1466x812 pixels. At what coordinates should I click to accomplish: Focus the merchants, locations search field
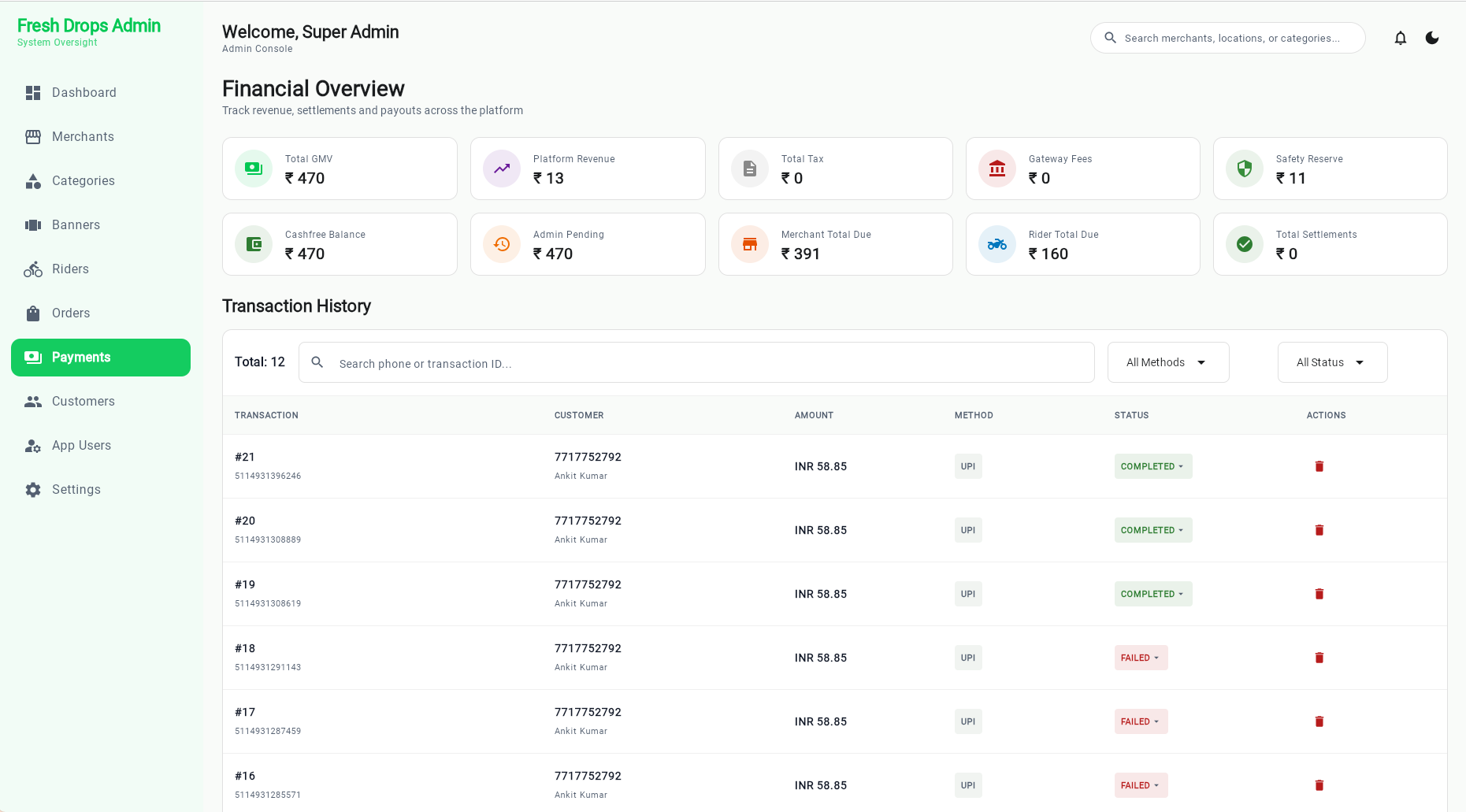click(x=1227, y=38)
